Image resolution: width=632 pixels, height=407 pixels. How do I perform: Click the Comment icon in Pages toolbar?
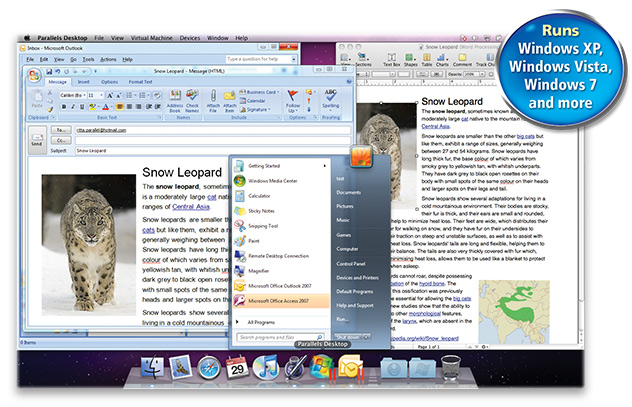point(462,60)
